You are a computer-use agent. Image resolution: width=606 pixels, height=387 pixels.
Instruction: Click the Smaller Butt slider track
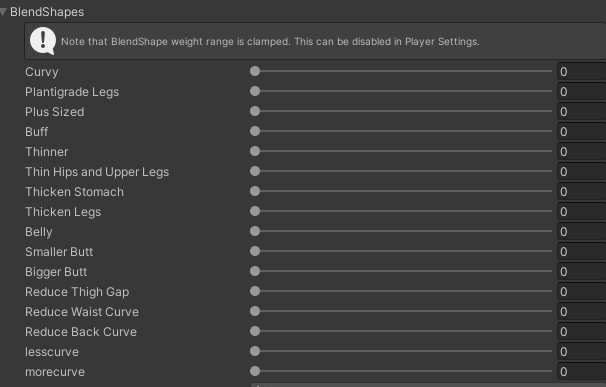401,251
